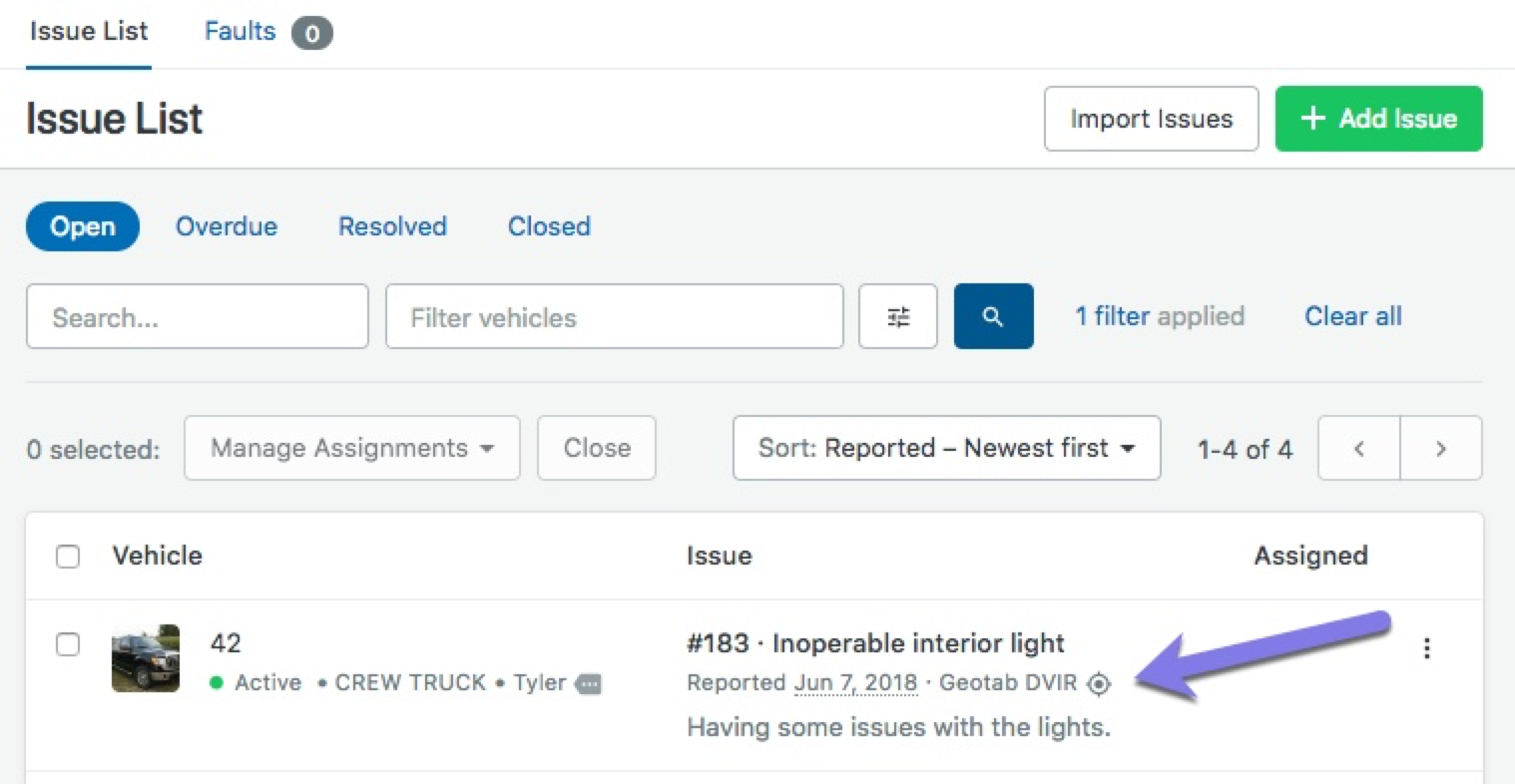Image resolution: width=1515 pixels, height=784 pixels.
Task: Open the Filter vehicles combo box
Action: pos(614,317)
